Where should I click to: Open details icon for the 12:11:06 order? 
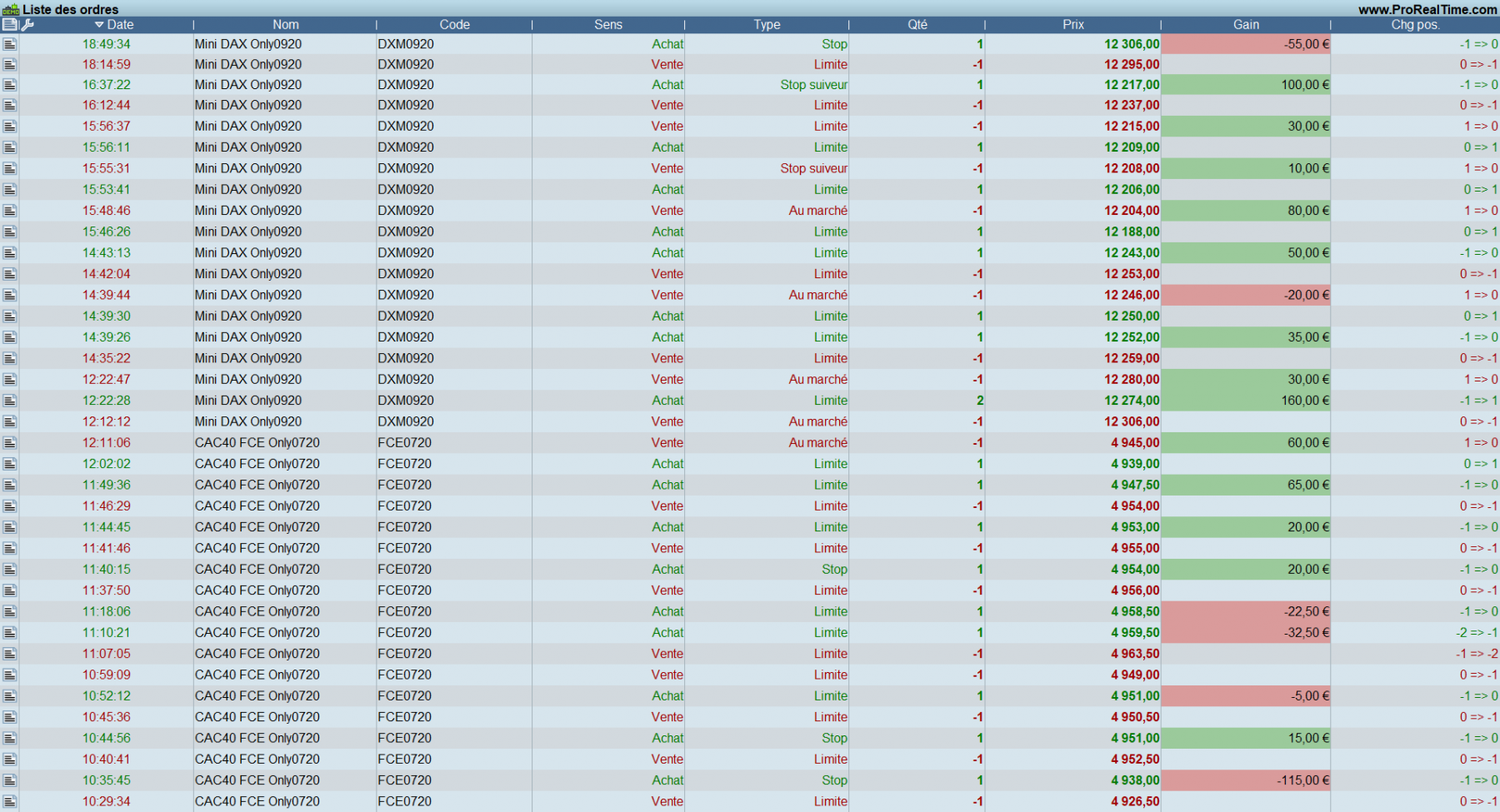(x=10, y=443)
